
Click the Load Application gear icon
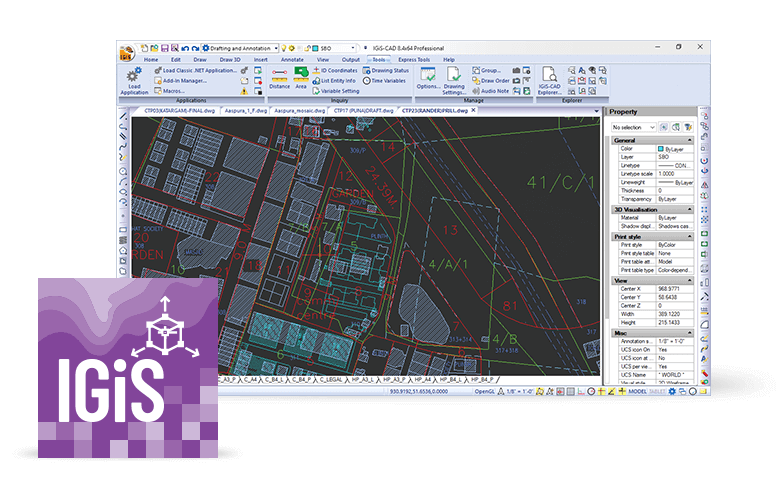pyautogui.click(x=134, y=75)
